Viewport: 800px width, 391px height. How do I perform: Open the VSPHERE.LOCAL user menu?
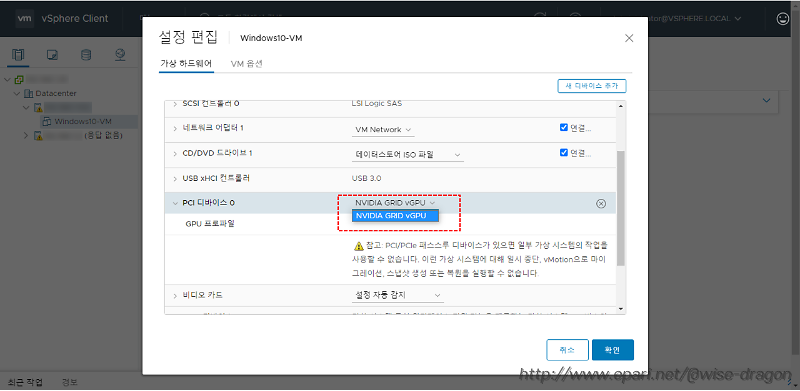(696, 19)
